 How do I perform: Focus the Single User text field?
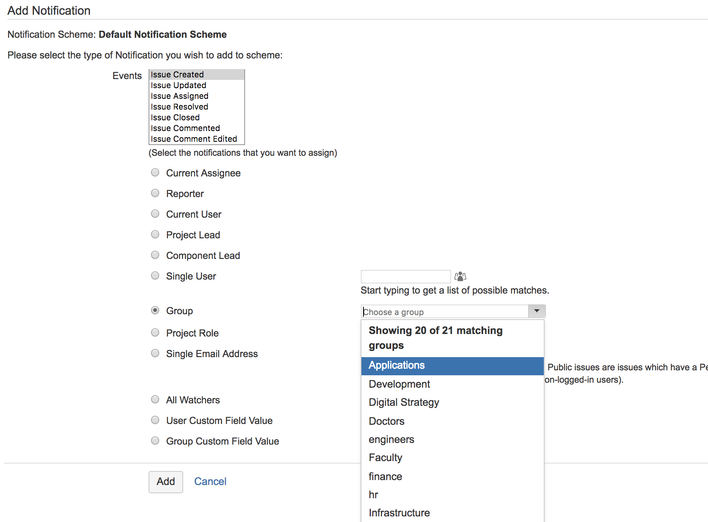tap(405, 276)
